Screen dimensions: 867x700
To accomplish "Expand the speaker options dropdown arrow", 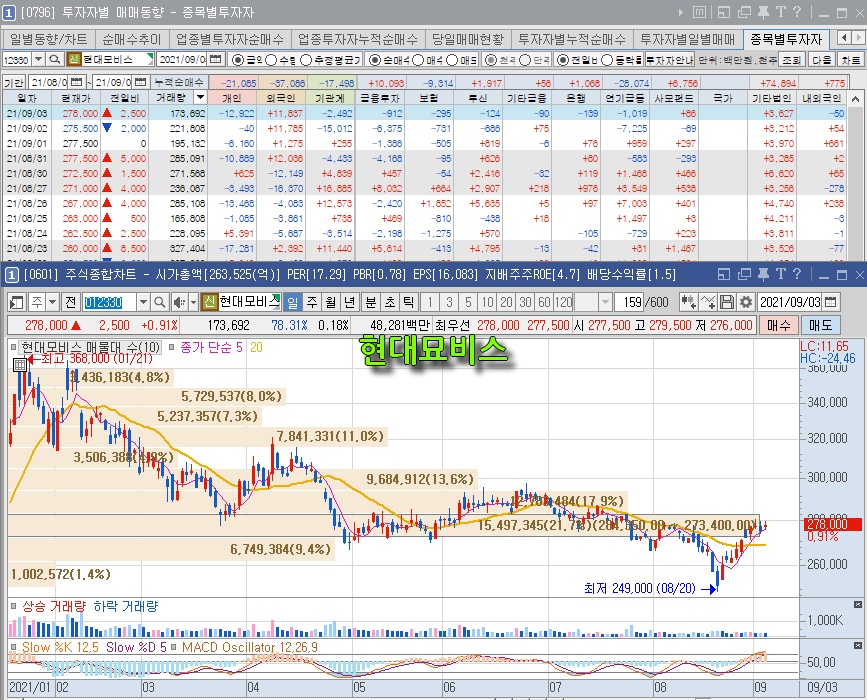I will (x=194, y=302).
